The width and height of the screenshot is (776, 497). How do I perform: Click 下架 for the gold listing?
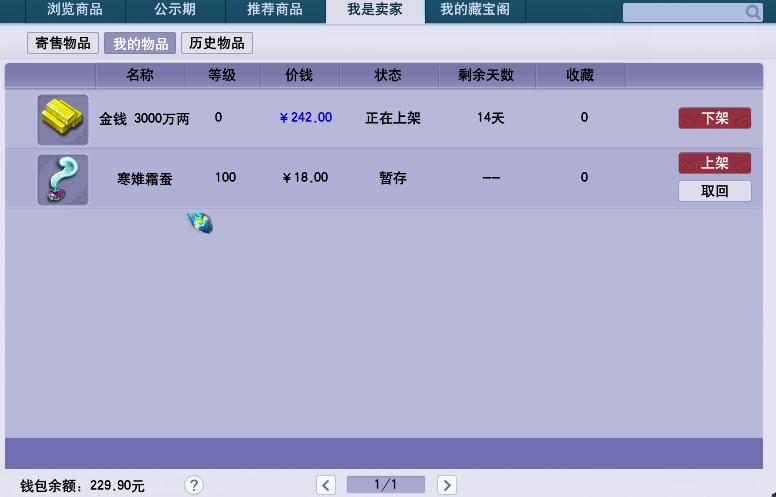(715, 118)
